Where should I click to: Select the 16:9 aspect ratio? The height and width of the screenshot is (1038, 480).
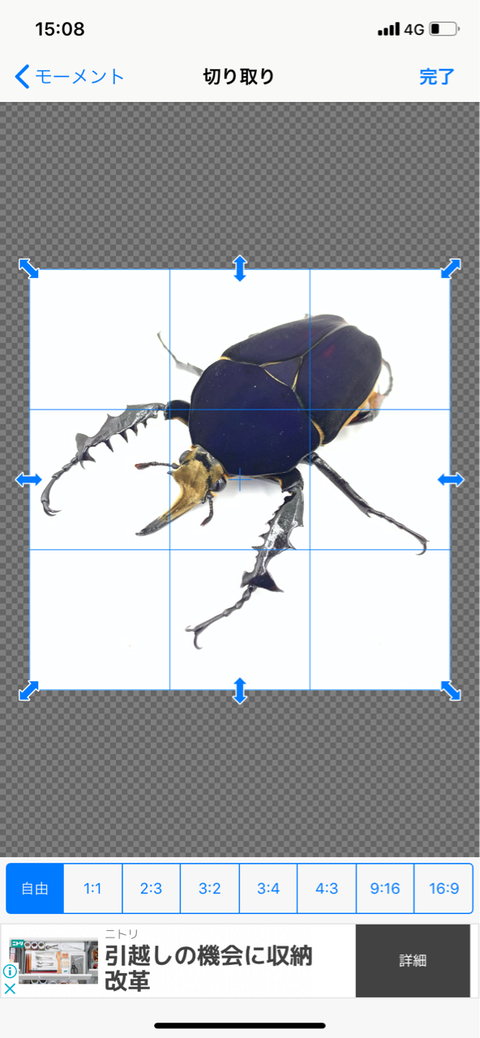point(444,888)
